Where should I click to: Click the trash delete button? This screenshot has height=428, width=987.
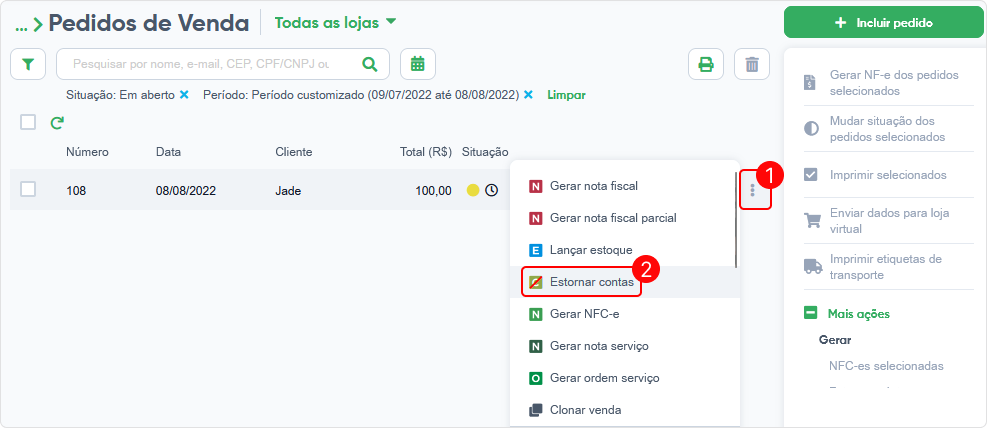(x=752, y=64)
